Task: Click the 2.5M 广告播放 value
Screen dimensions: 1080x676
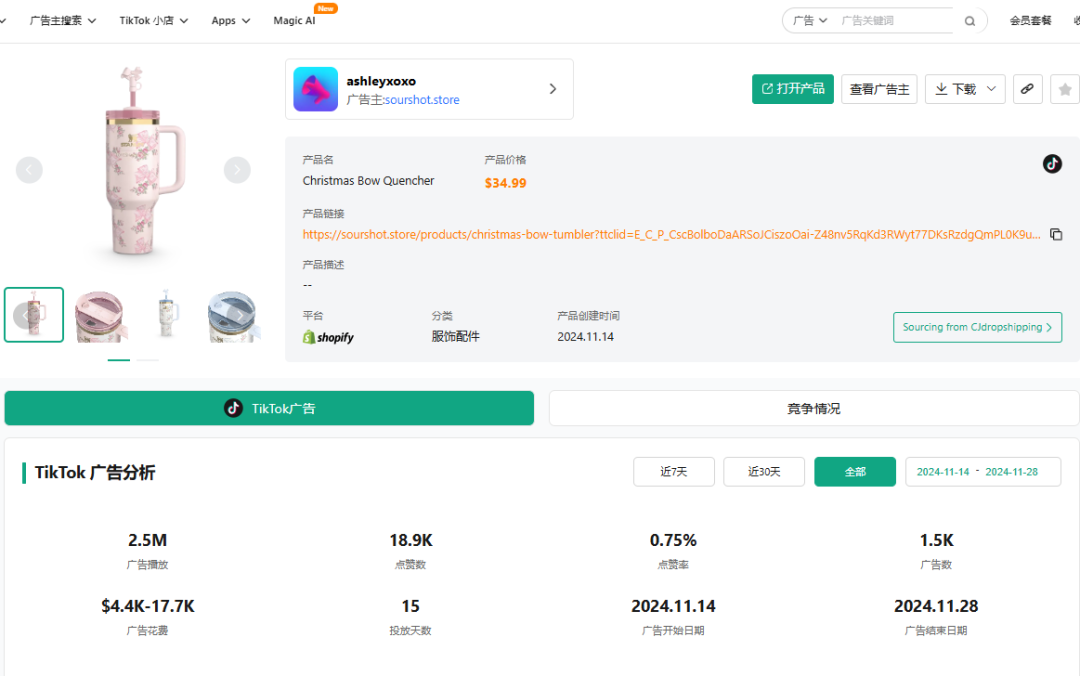Action: click(147, 540)
